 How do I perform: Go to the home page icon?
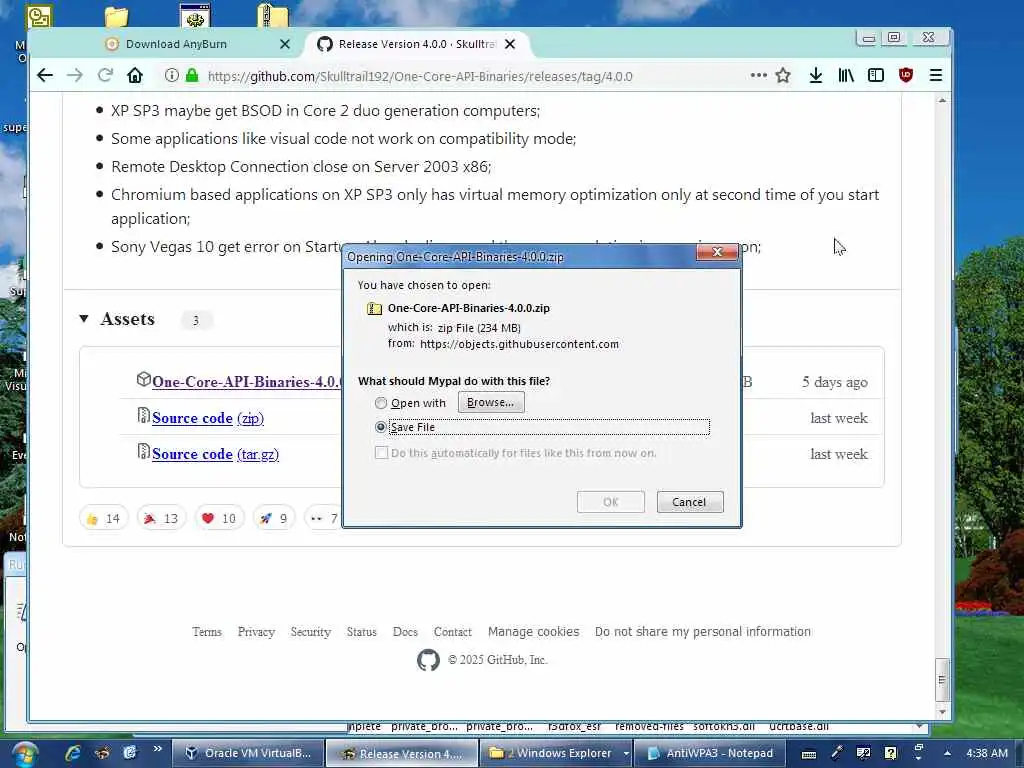point(135,76)
